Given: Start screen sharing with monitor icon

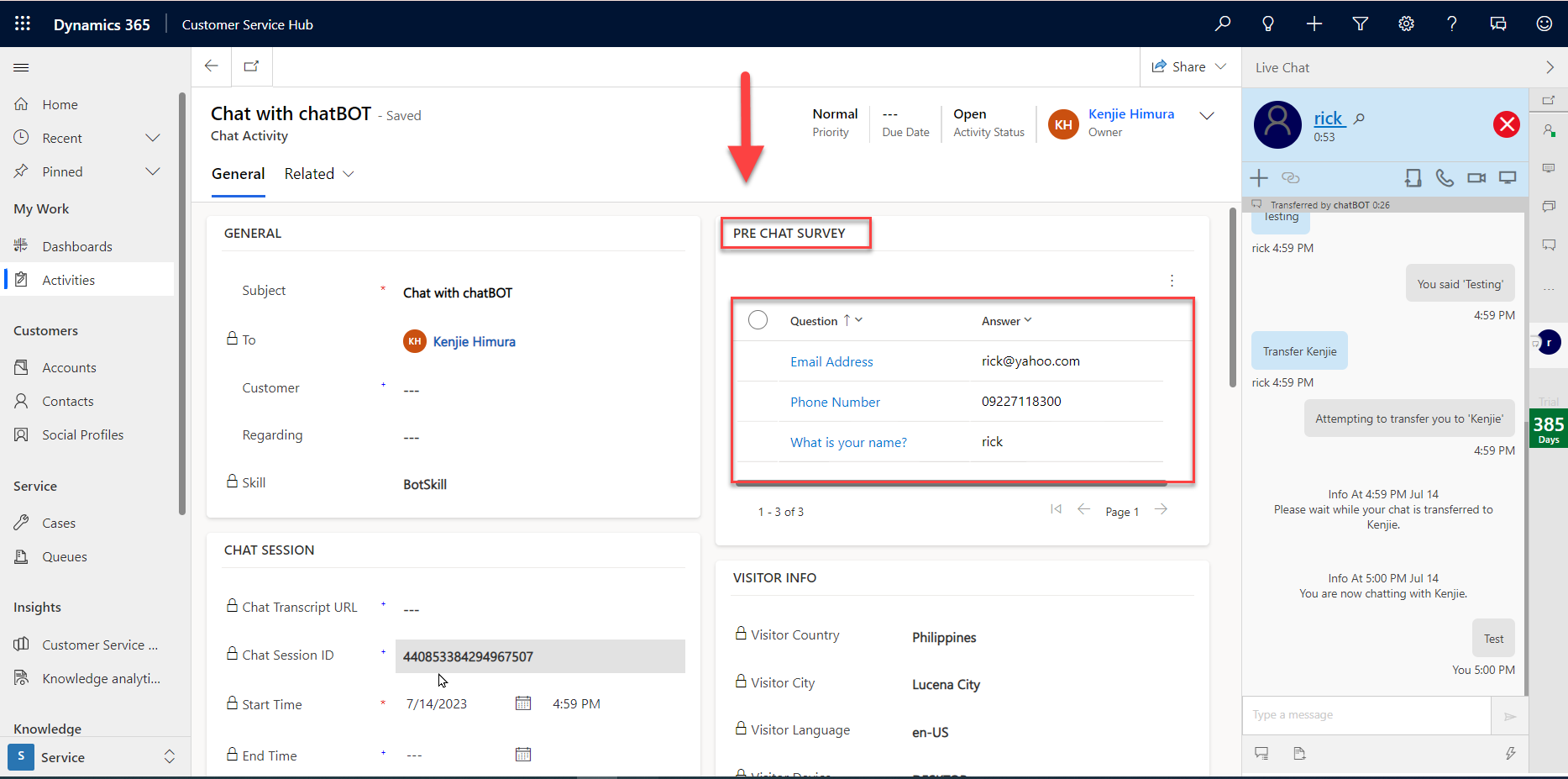Looking at the screenshot, I should click(1508, 177).
